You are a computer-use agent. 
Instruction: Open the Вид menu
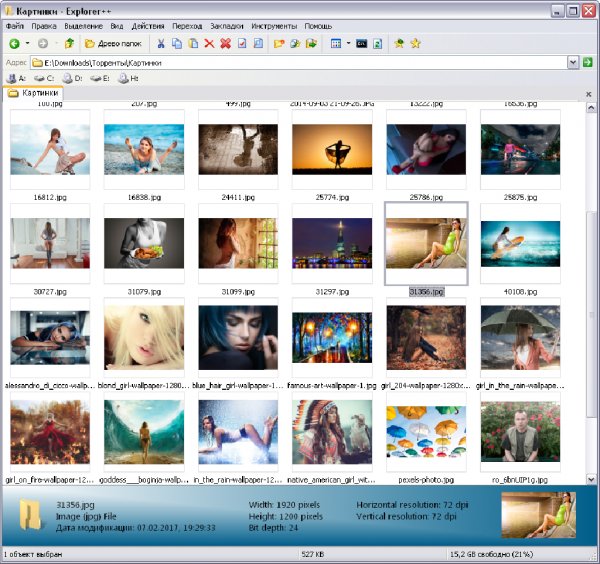(117, 26)
